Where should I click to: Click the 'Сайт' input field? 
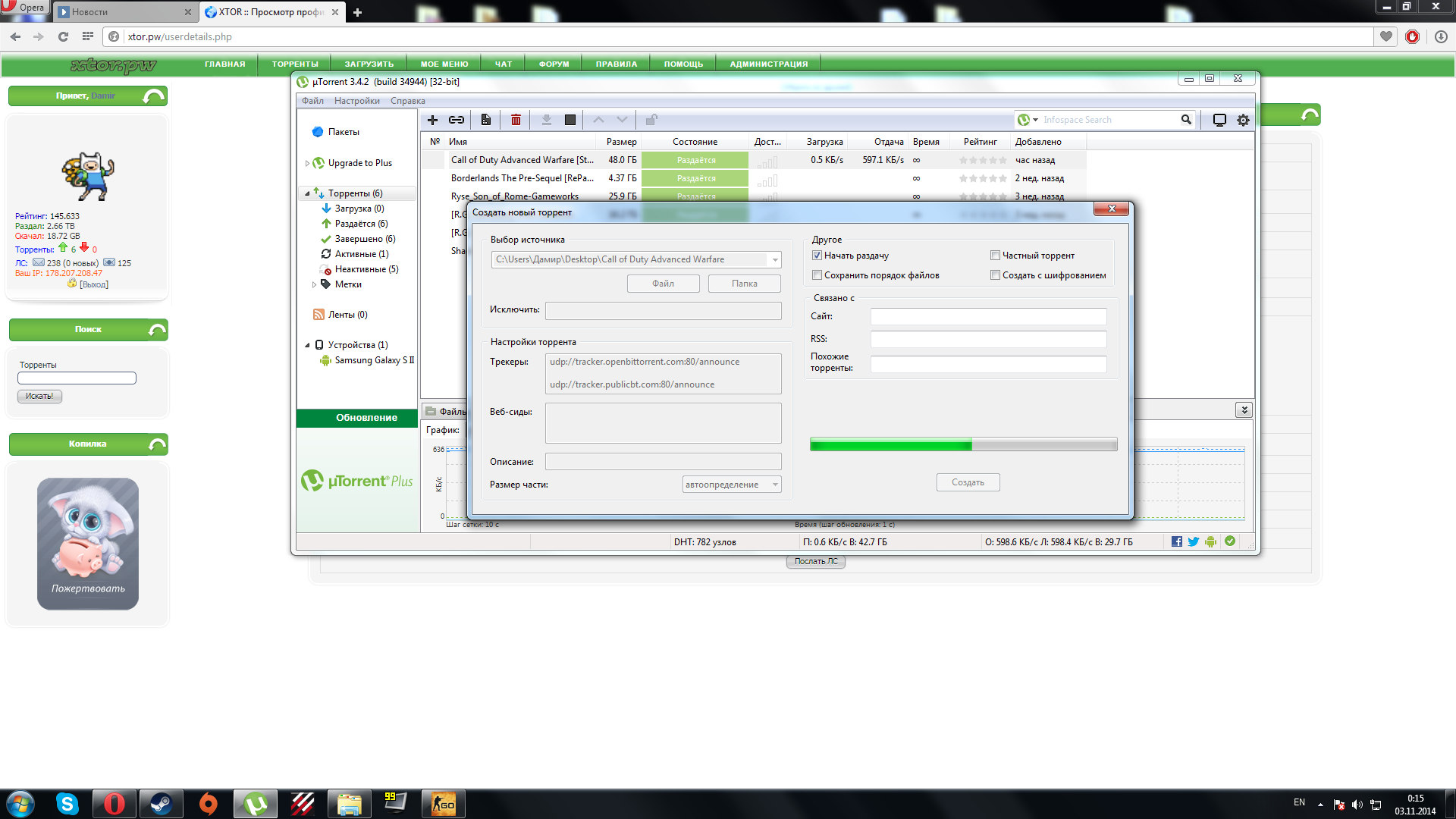tap(988, 316)
